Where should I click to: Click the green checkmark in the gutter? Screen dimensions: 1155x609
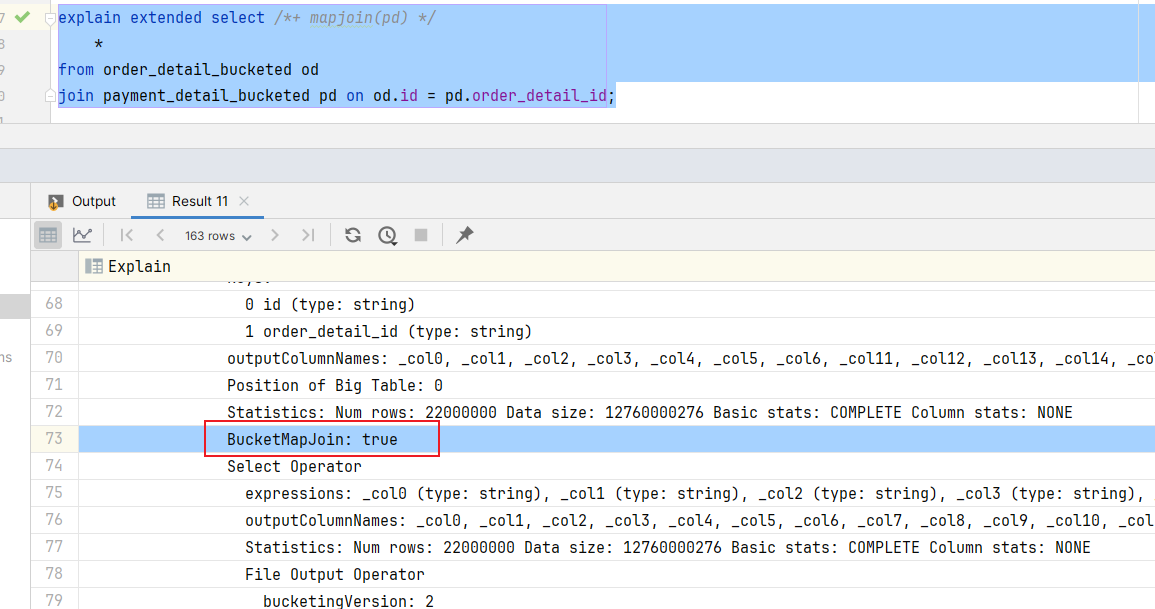[x=23, y=16]
